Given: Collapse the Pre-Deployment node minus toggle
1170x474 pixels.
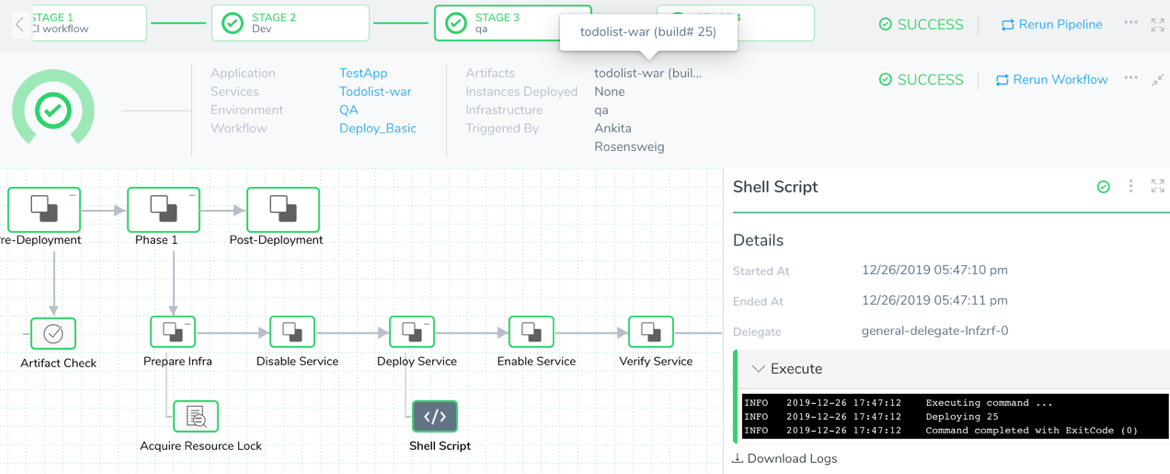Looking at the screenshot, I should tap(72, 194).
